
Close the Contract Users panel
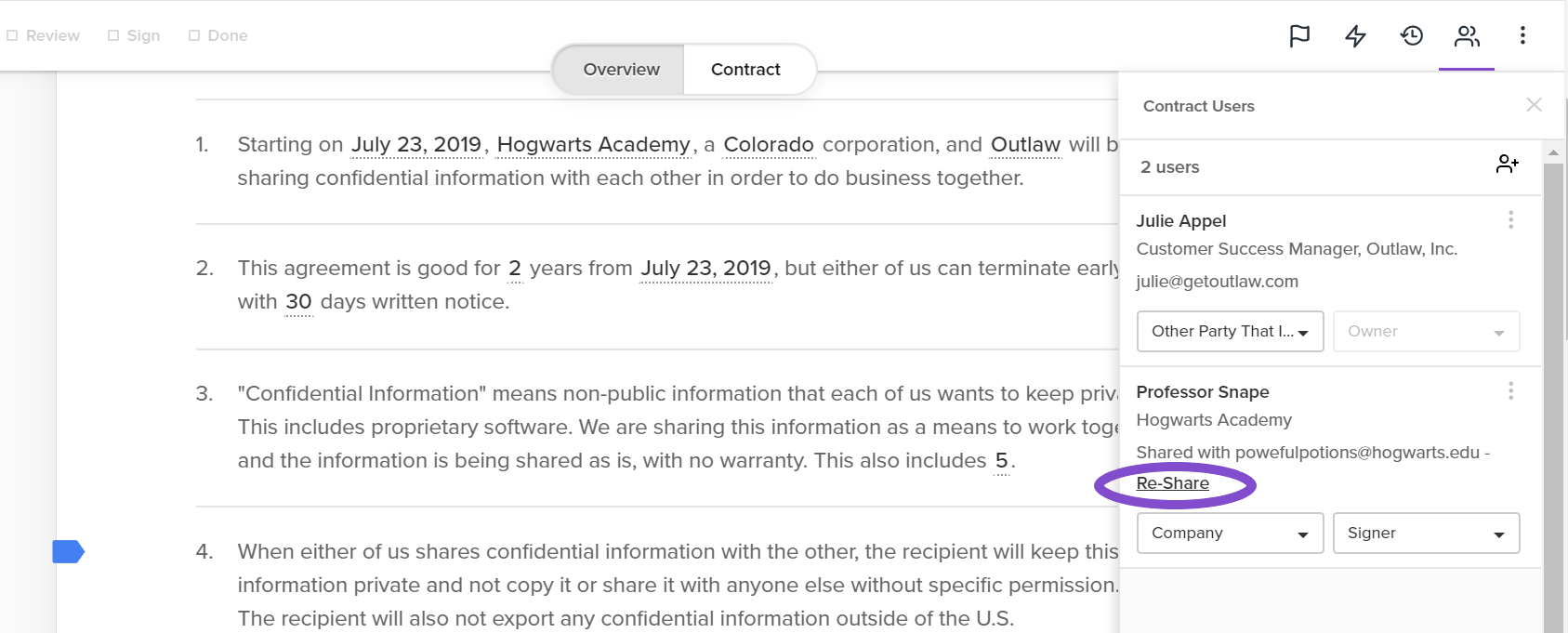click(x=1534, y=105)
